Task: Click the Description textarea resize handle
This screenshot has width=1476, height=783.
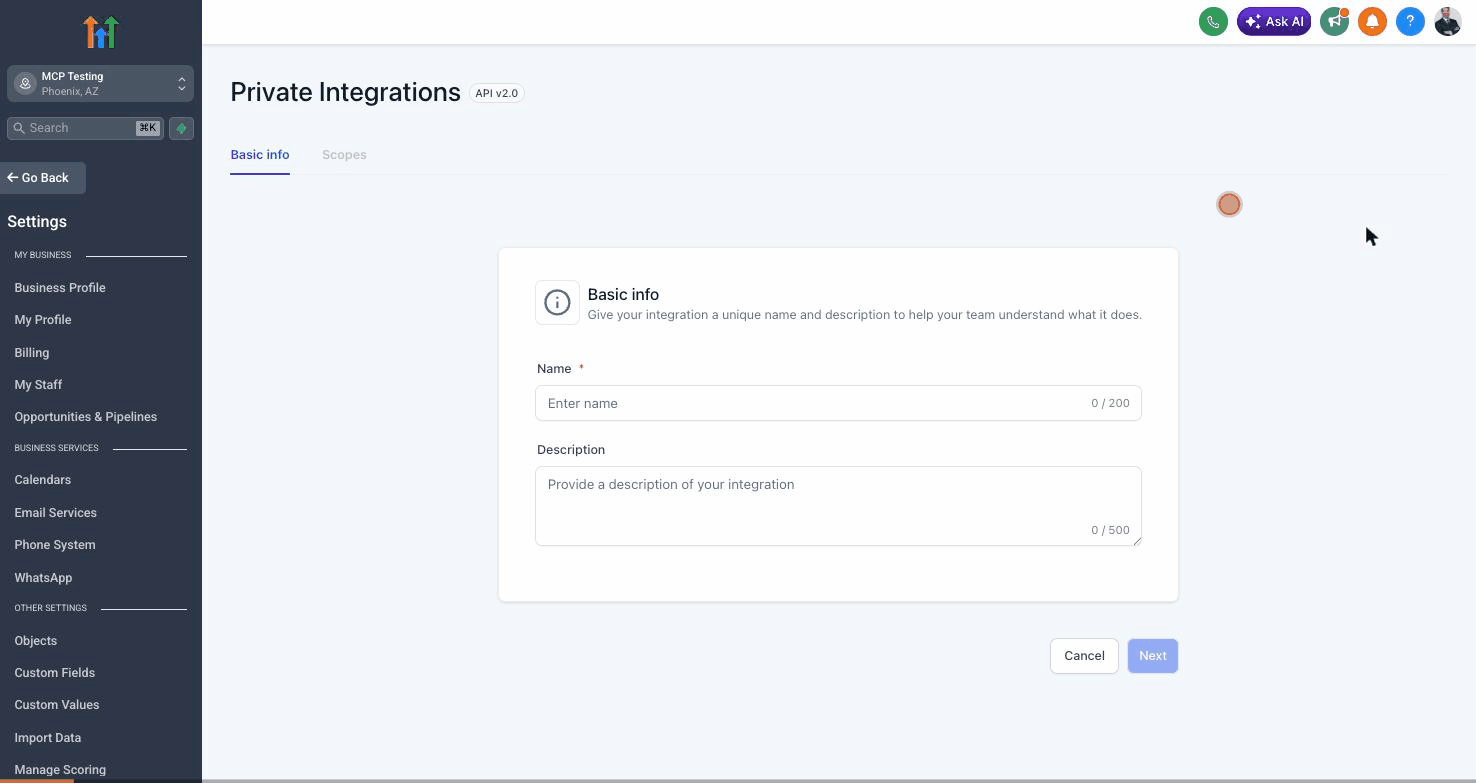Action: point(1136,540)
